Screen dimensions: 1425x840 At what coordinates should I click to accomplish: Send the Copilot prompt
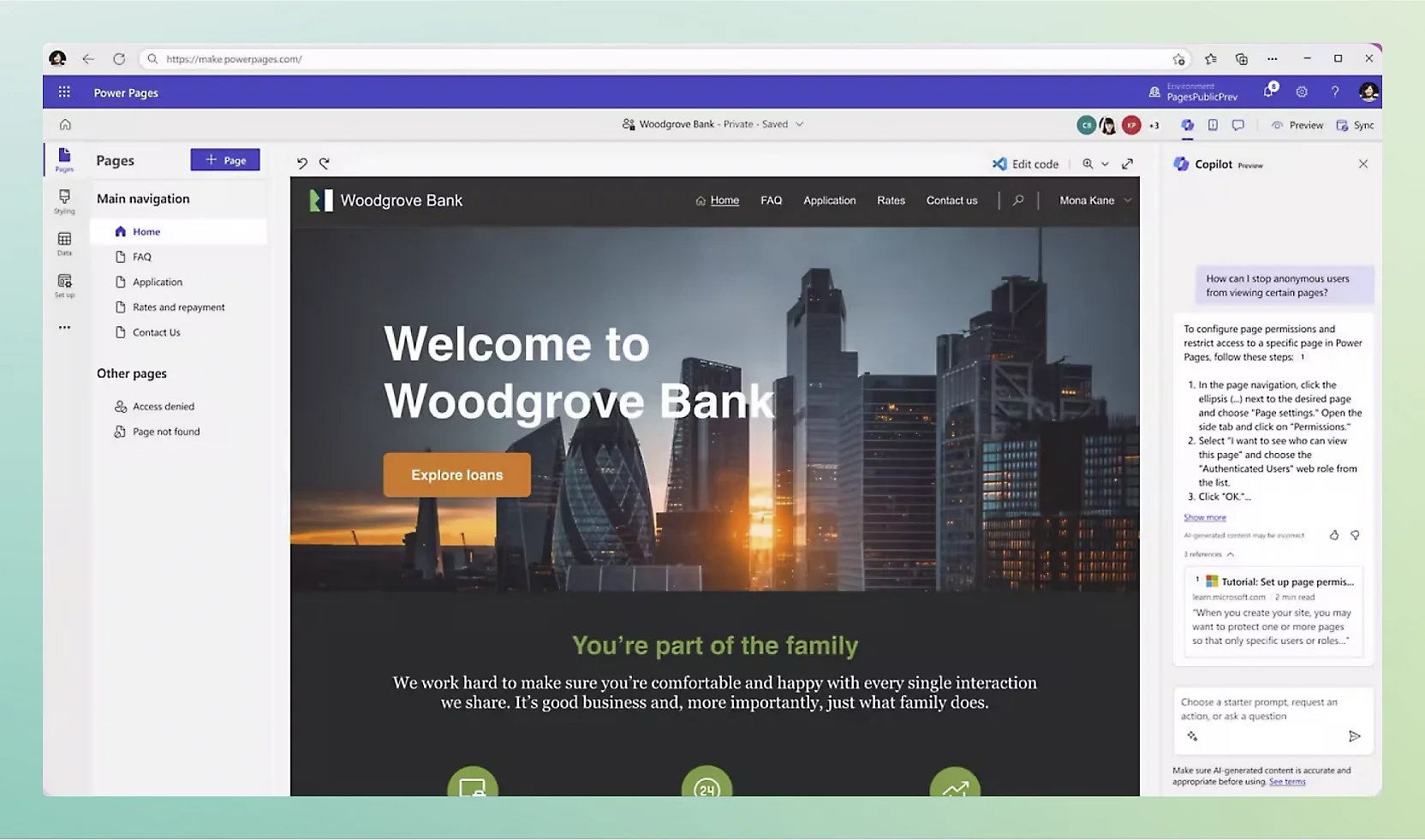tap(1354, 736)
